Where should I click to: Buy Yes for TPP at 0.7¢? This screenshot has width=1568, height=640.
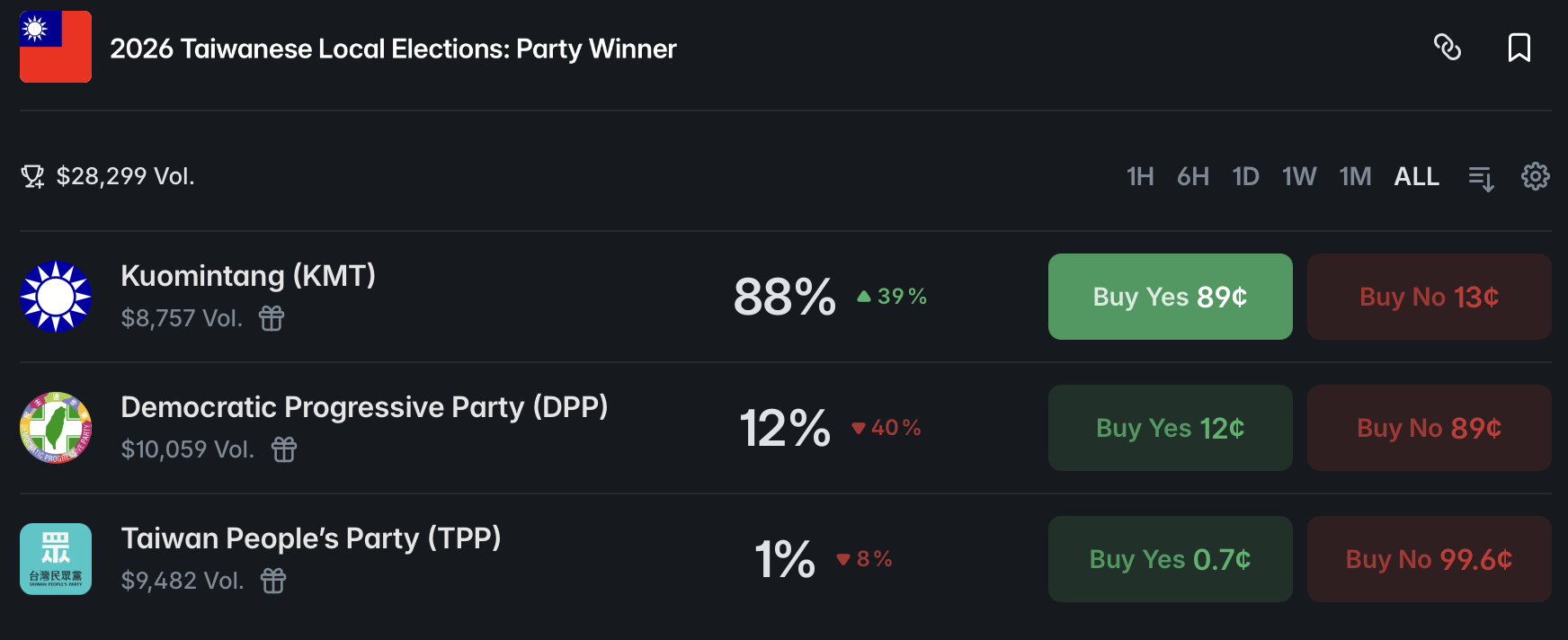tap(1170, 559)
